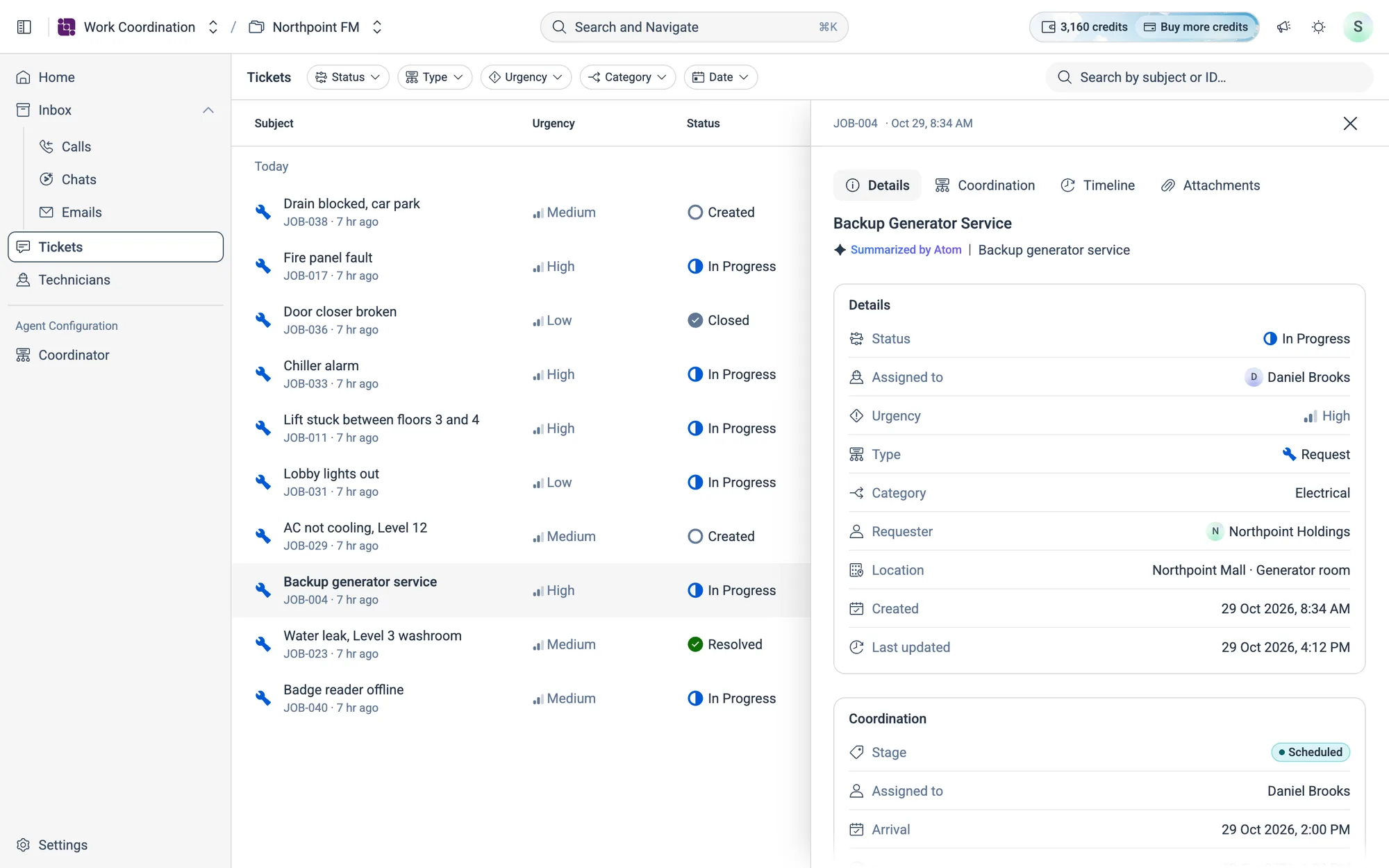1389x868 pixels.
Task: Go to Home in sidebar
Action: [x=115, y=77]
